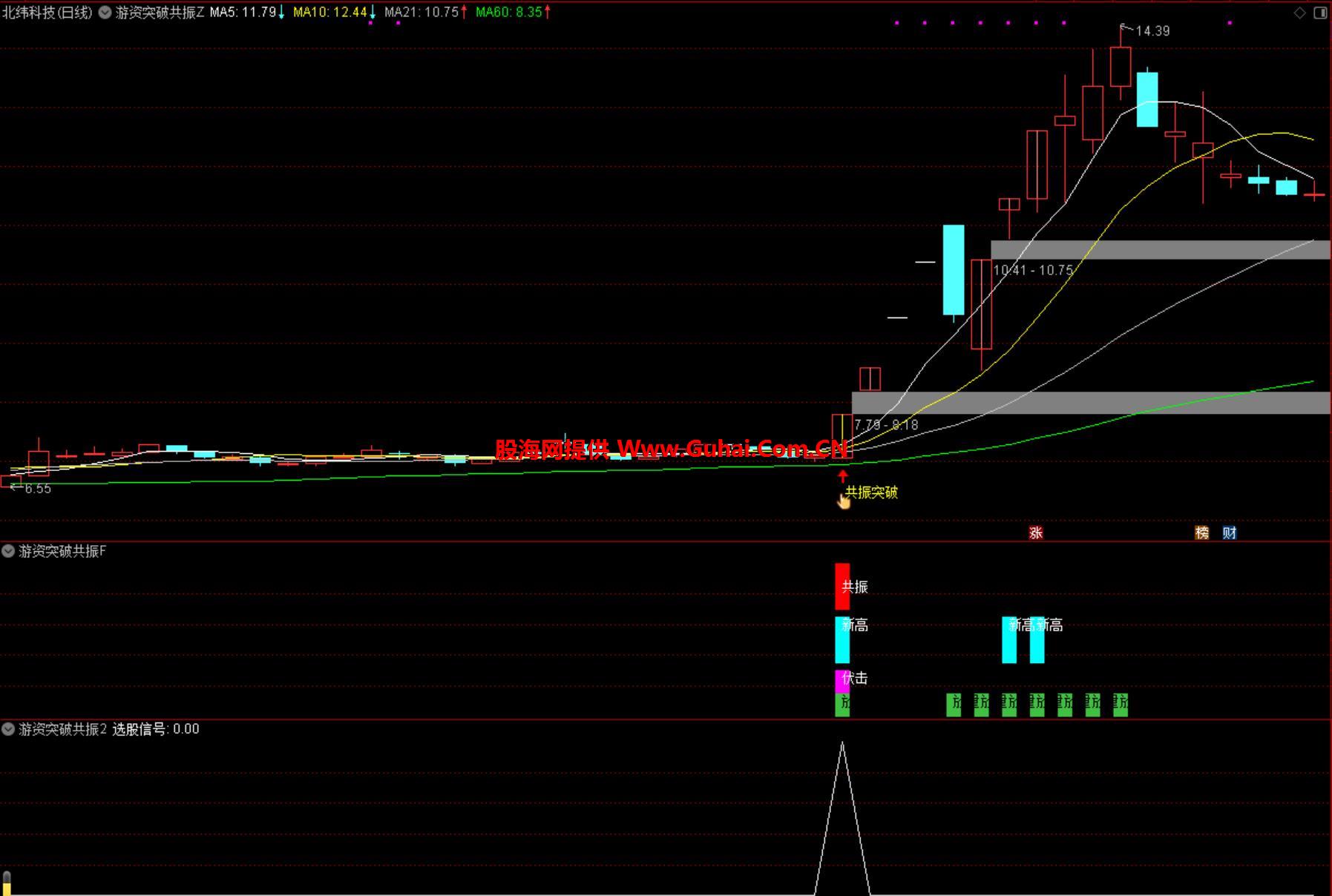Select the MA10: 12.44 readout
Screen dimensions: 1332x896
click(x=334, y=12)
